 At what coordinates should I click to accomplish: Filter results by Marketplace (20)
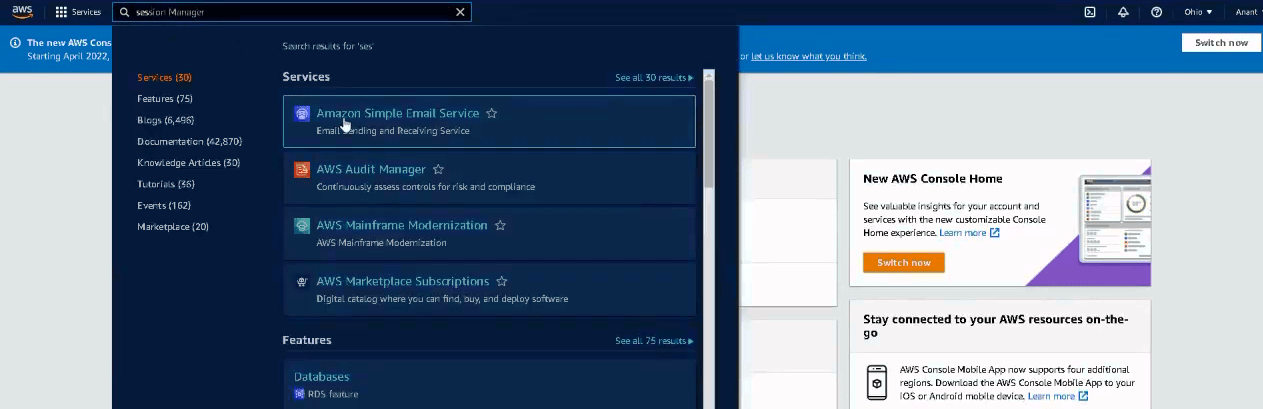tap(173, 227)
